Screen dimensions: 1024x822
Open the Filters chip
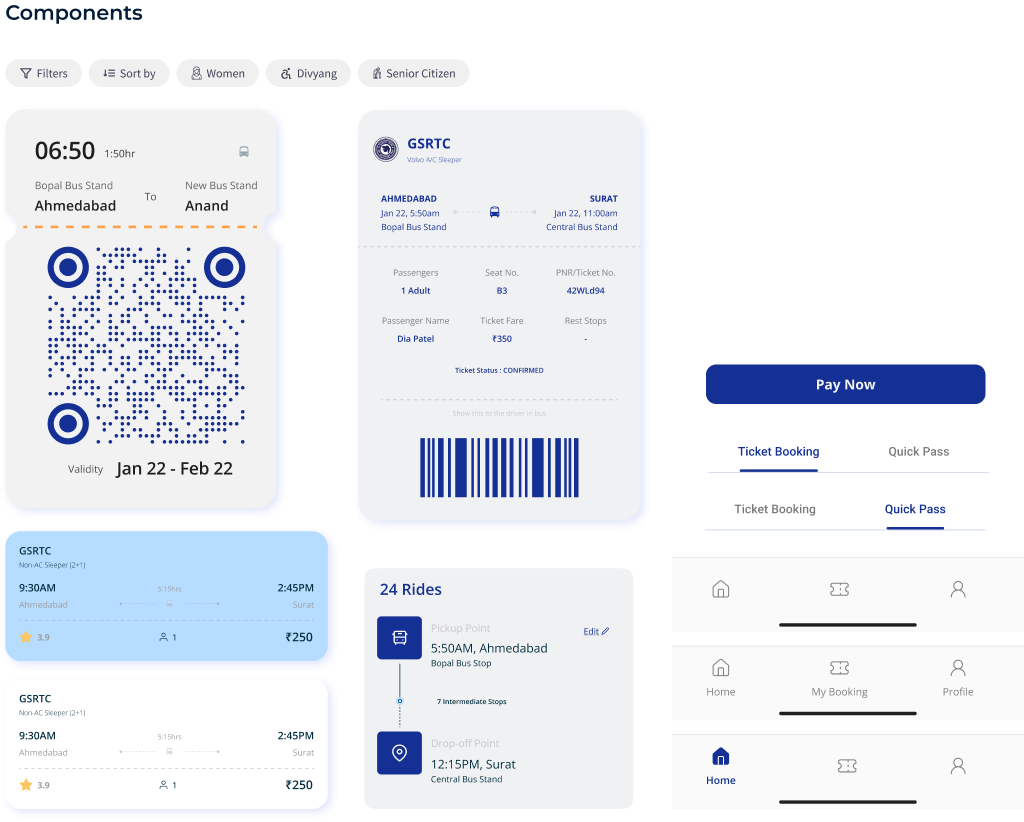(44, 73)
